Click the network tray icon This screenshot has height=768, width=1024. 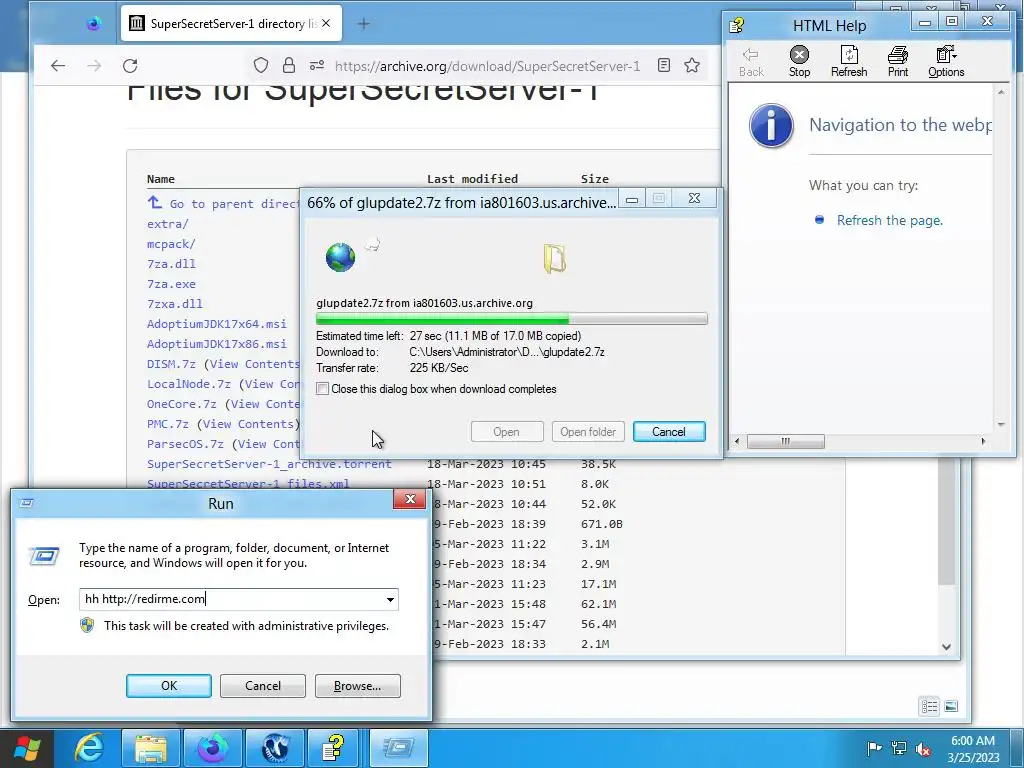point(899,748)
